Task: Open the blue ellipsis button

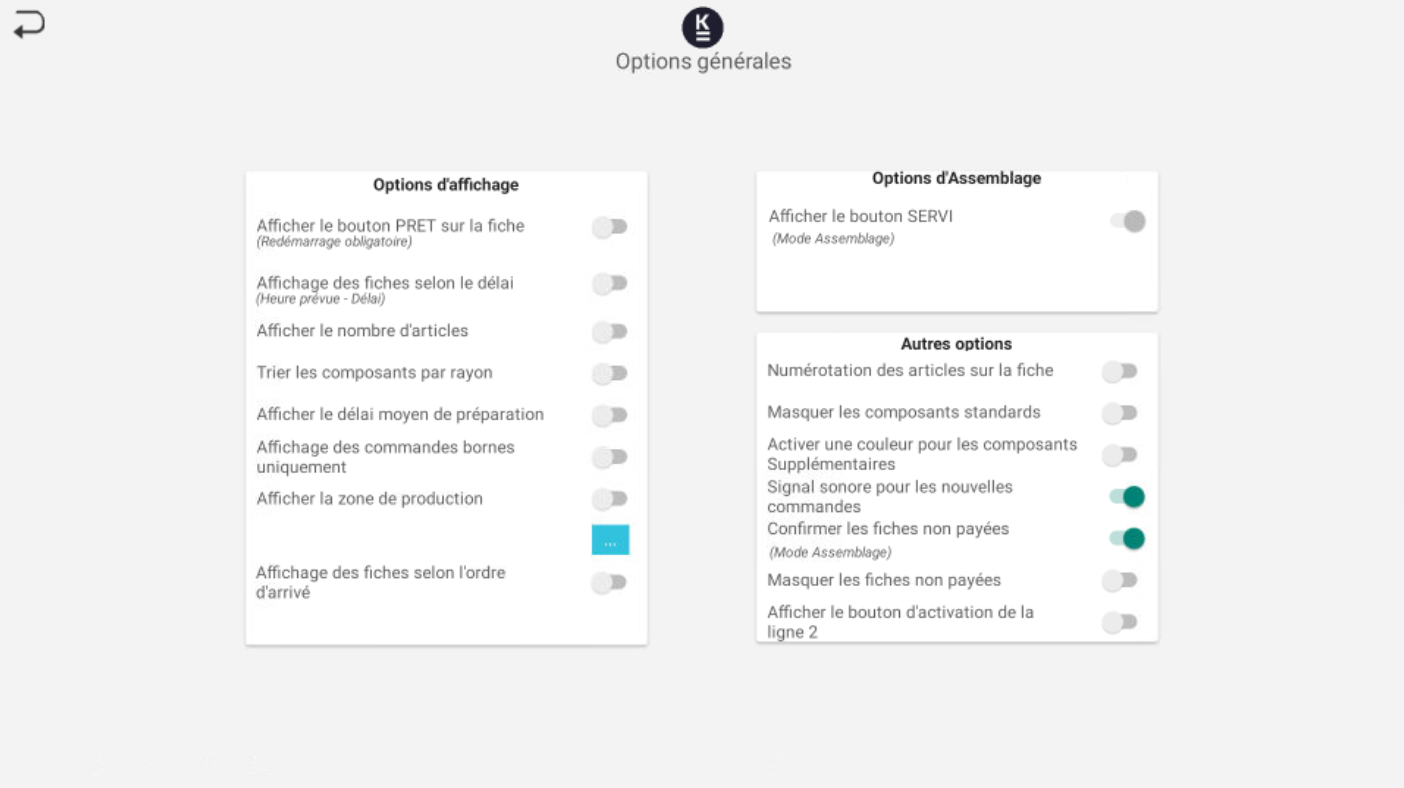Action: tap(610, 540)
